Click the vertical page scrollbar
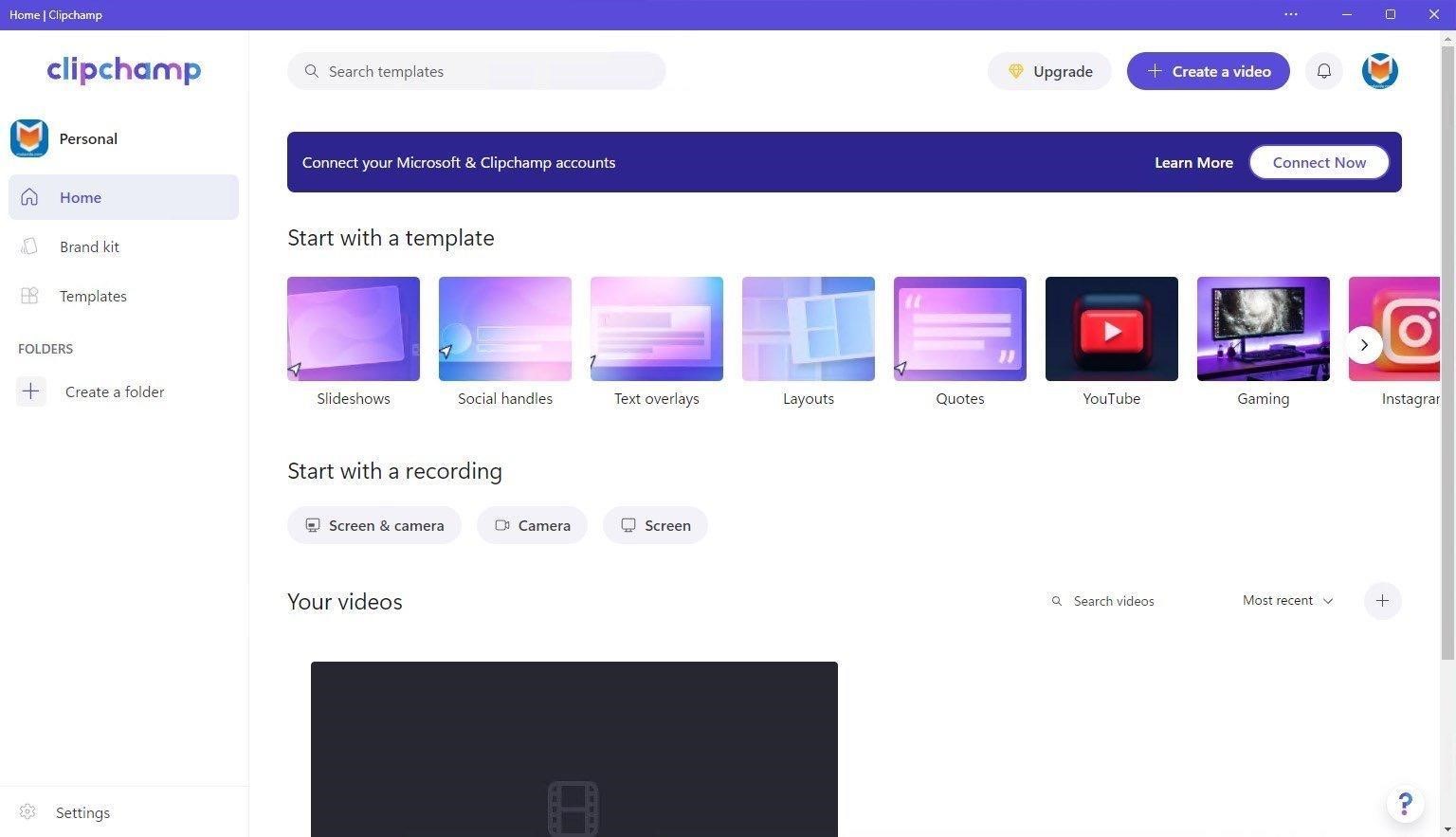This screenshot has width=1456, height=837. click(1447, 351)
